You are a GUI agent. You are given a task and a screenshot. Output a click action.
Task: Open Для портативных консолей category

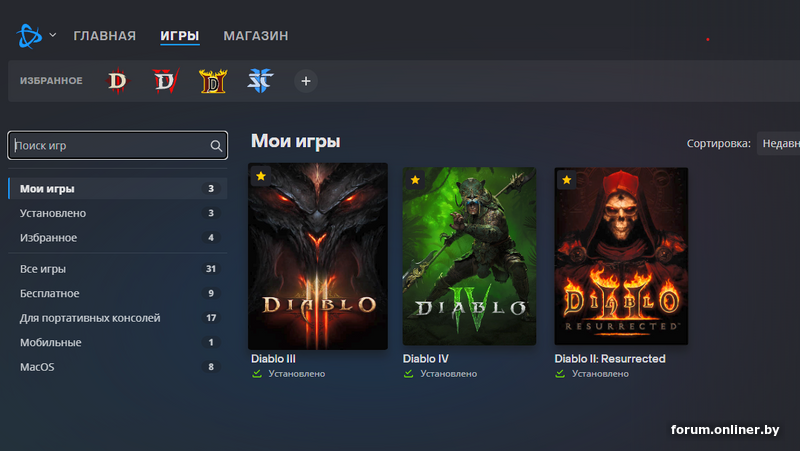118,317
